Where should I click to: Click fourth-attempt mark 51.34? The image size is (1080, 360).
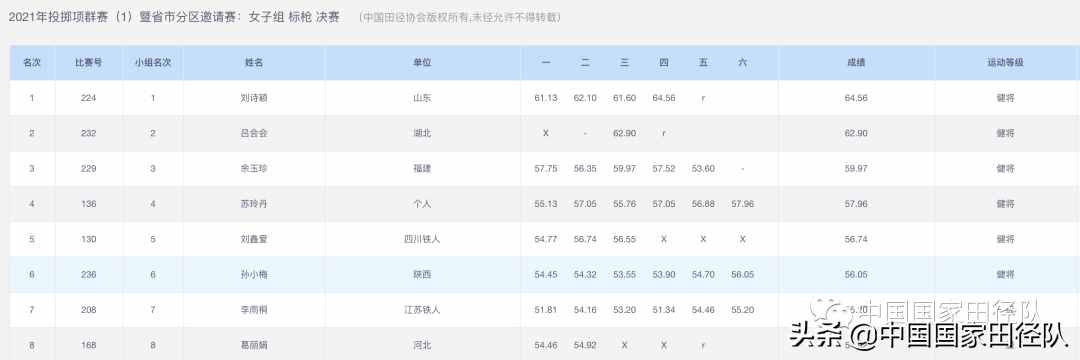(x=664, y=310)
